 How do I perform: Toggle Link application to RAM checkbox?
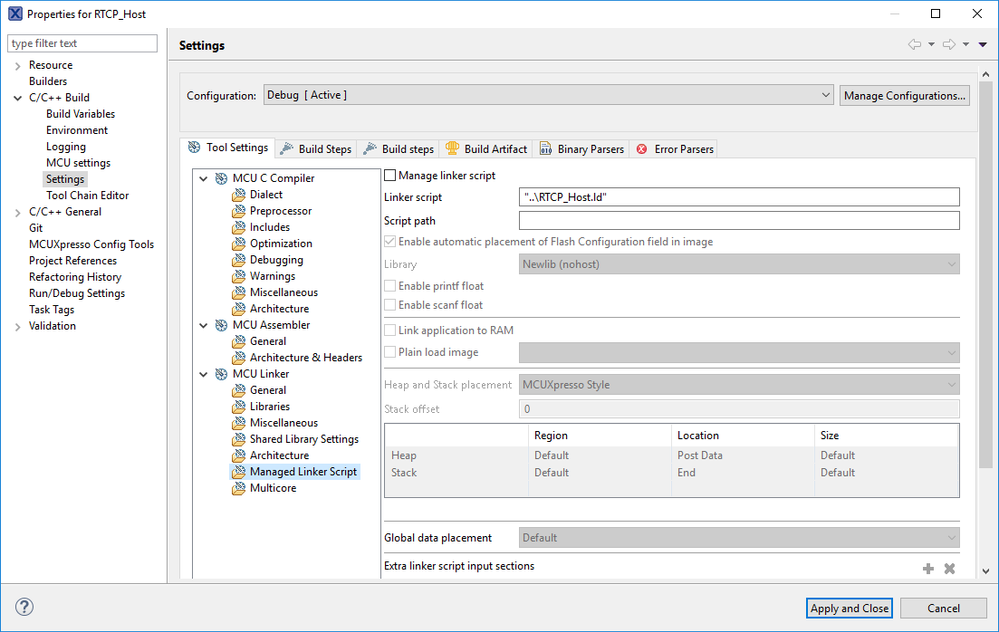point(390,331)
